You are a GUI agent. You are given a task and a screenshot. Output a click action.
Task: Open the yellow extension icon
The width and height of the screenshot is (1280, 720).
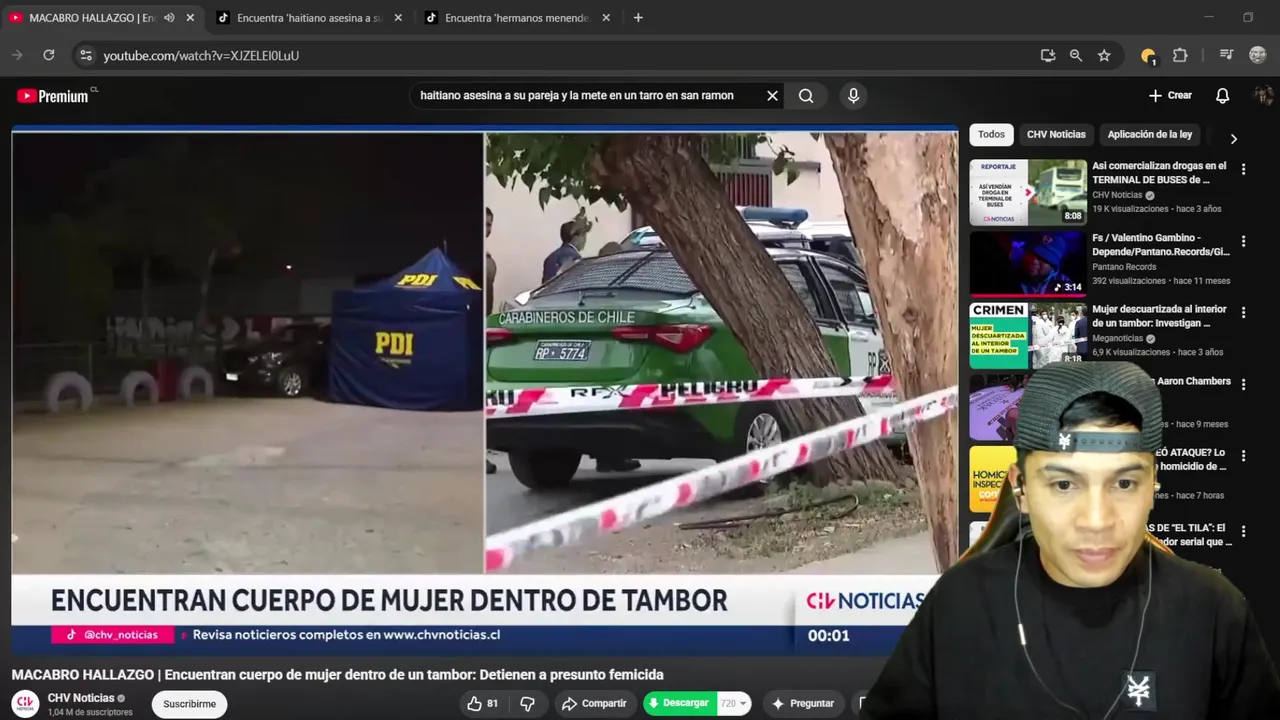click(1148, 56)
